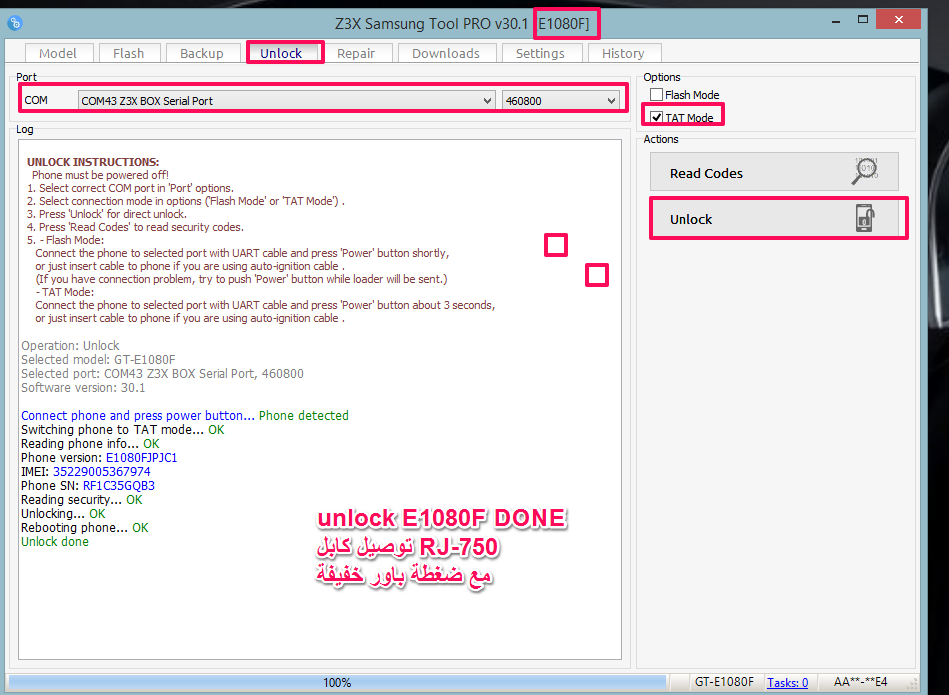949x695 pixels.
Task: Switch to the Flash tab
Action: [129, 53]
